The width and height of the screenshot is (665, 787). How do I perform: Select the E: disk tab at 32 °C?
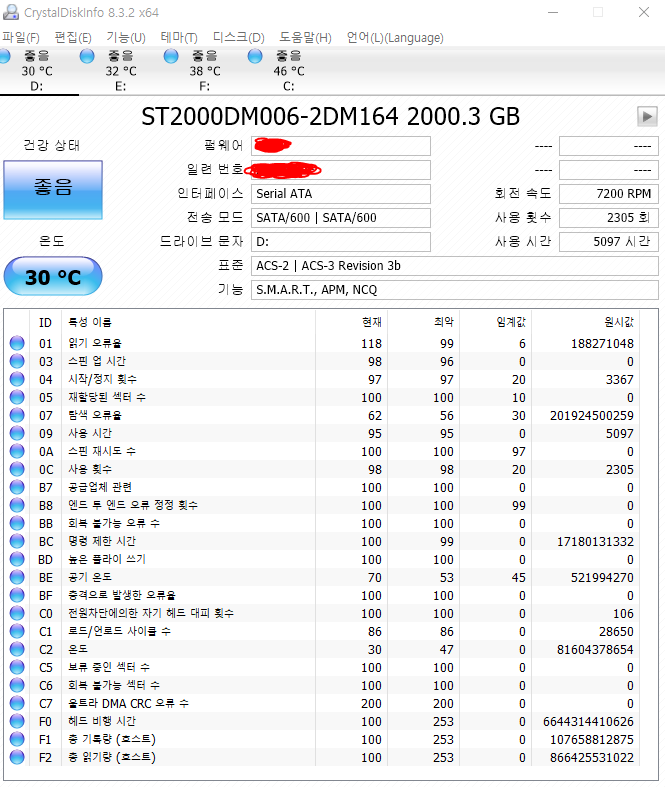(120, 71)
